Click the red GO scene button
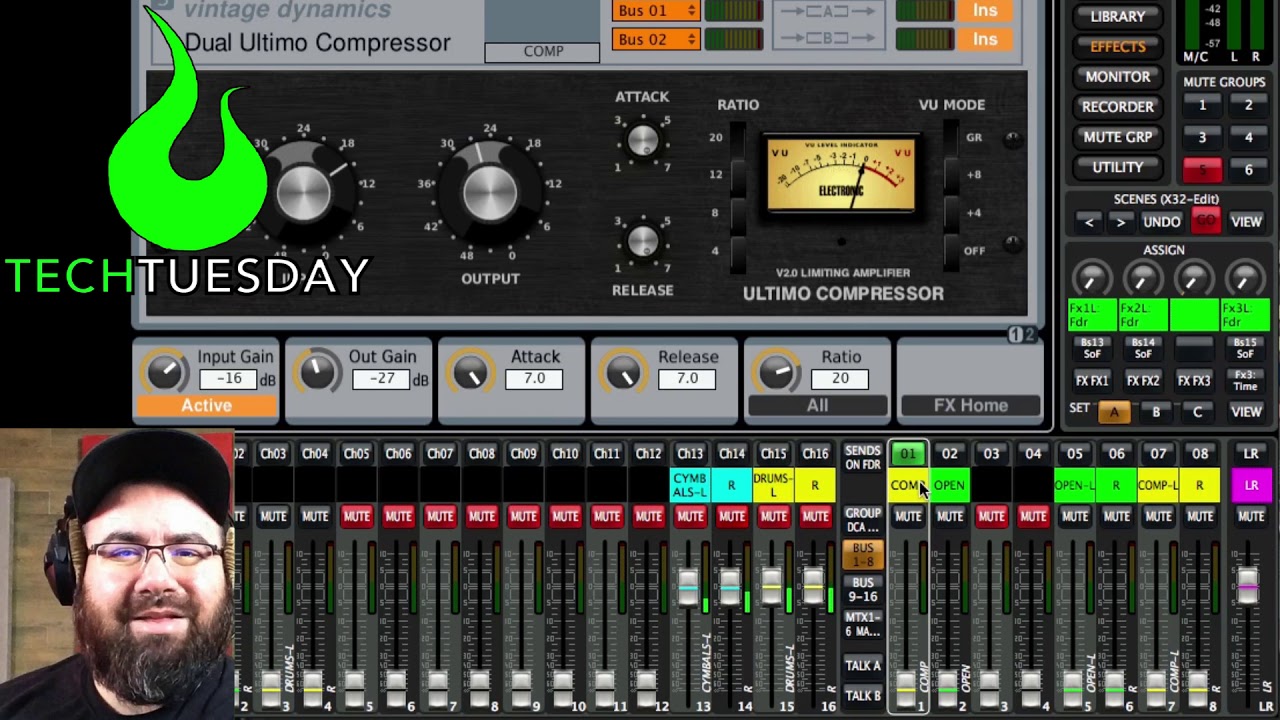 tap(1205, 222)
